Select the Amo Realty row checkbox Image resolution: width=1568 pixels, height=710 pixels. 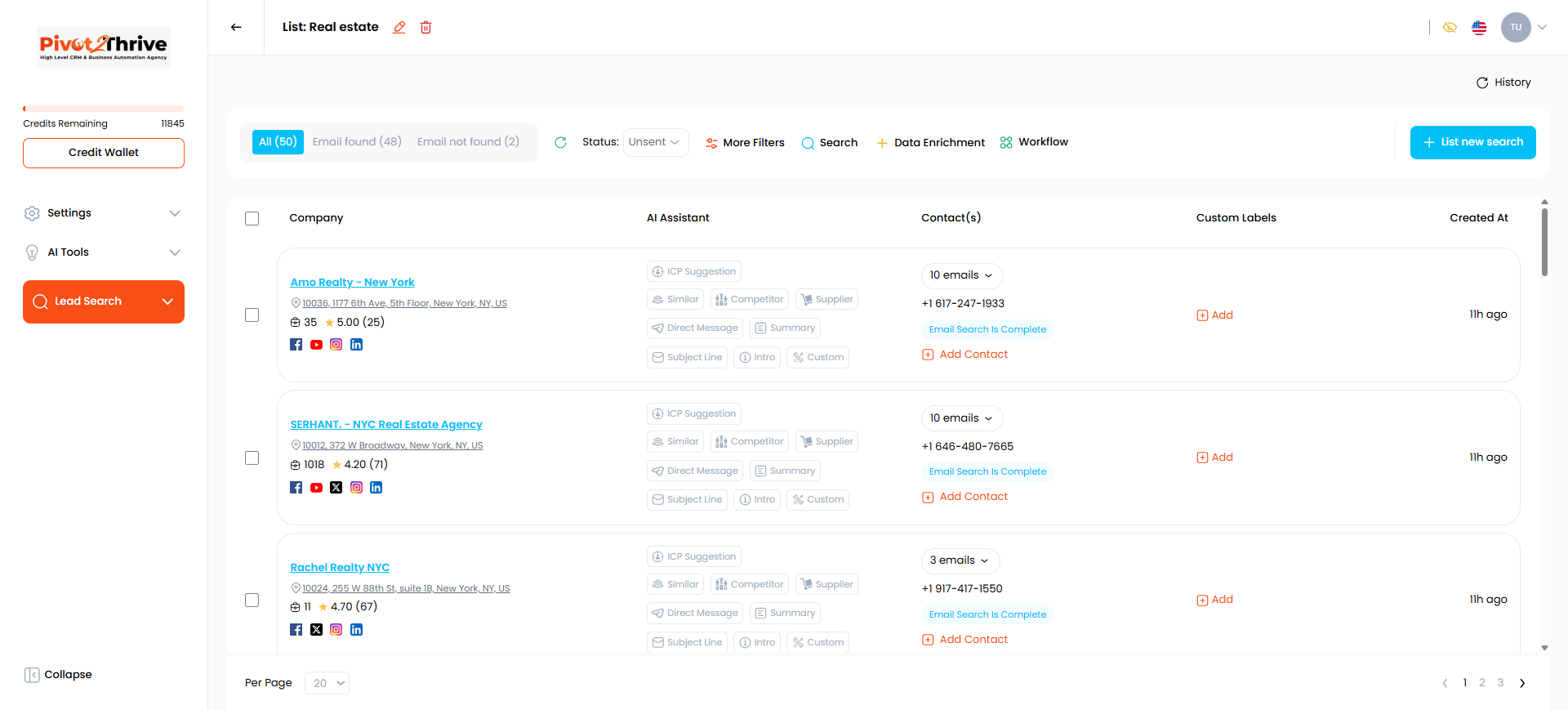click(x=252, y=315)
